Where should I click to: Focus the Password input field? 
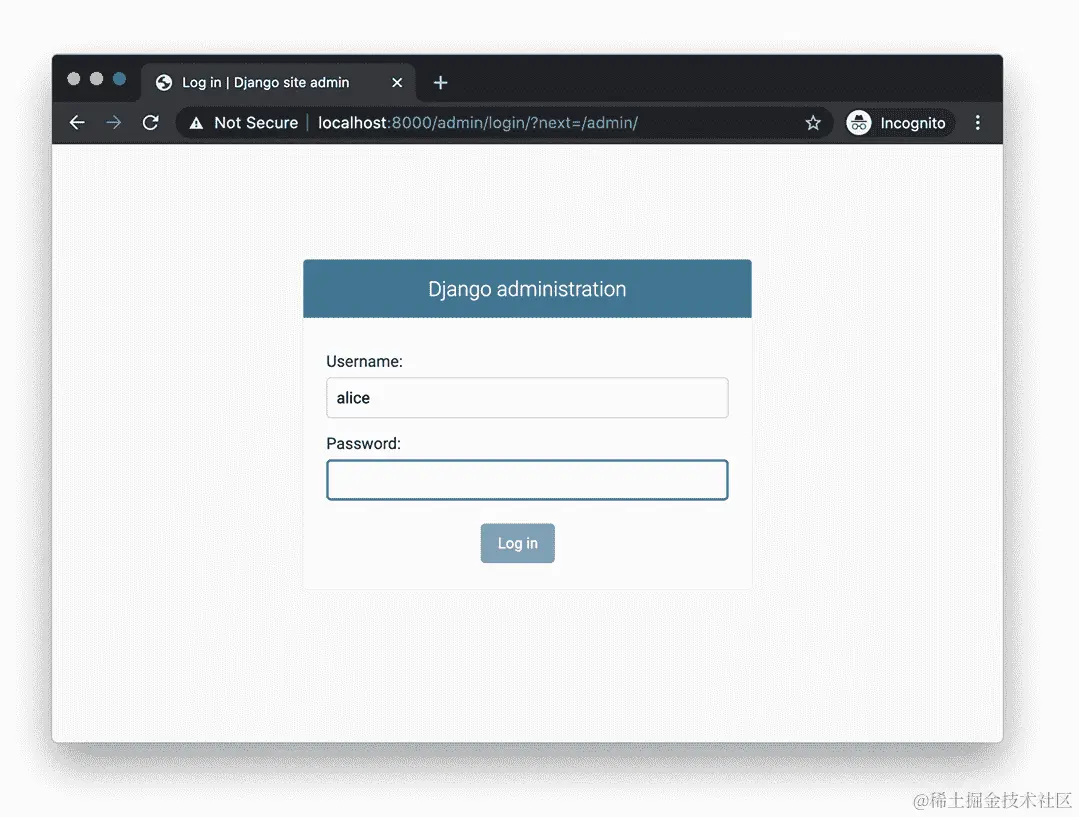click(527, 480)
